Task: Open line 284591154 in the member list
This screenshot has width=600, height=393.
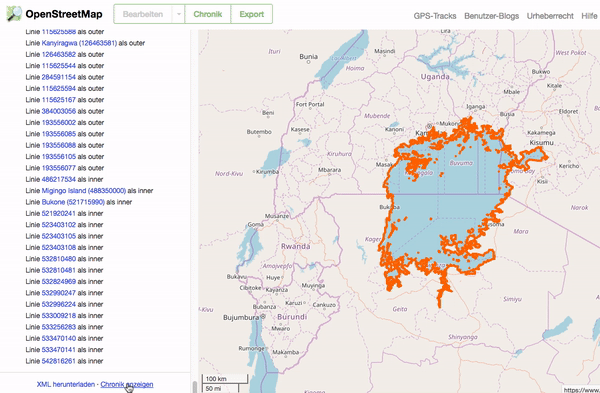Action: pos(59,77)
